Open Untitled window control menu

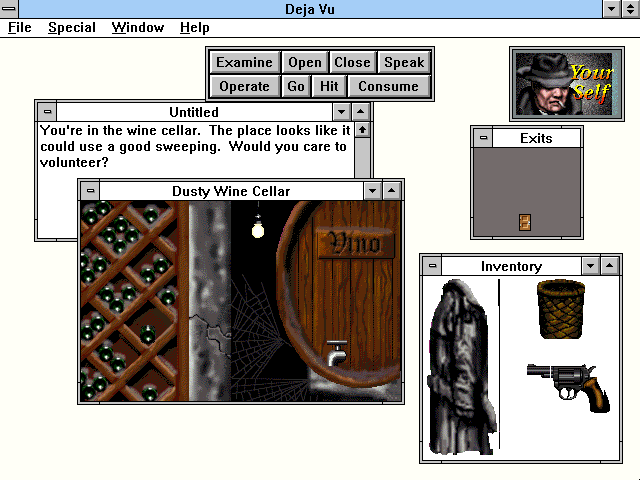click(x=47, y=111)
